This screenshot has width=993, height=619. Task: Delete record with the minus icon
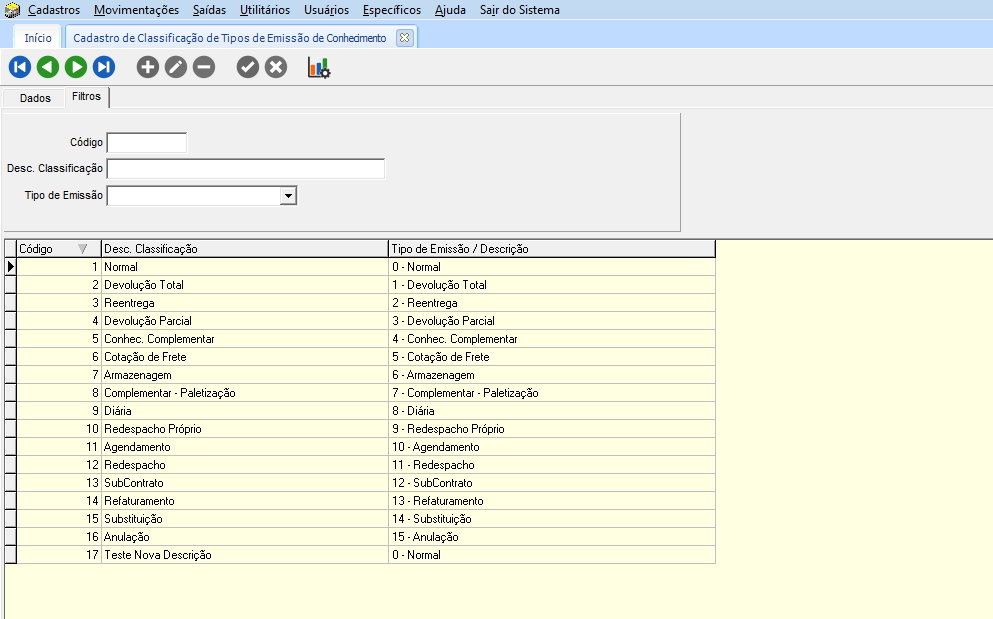[204, 67]
